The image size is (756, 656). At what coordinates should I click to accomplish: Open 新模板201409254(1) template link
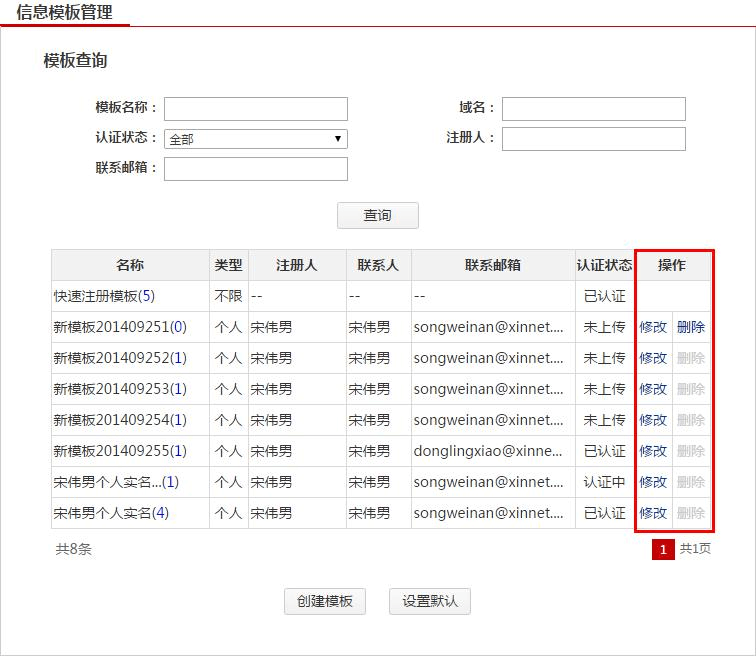(x=120, y=420)
